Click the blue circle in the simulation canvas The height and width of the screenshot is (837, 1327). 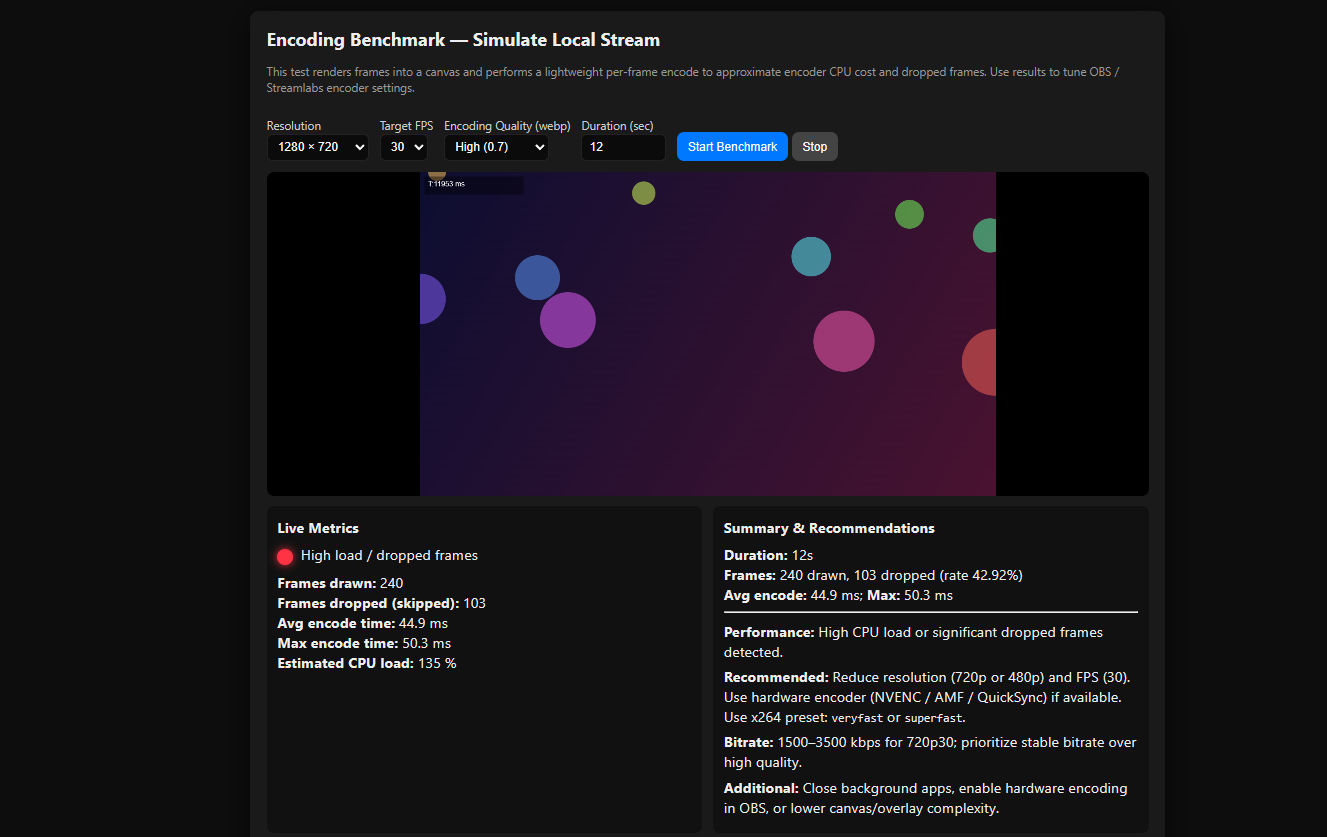pos(537,277)
